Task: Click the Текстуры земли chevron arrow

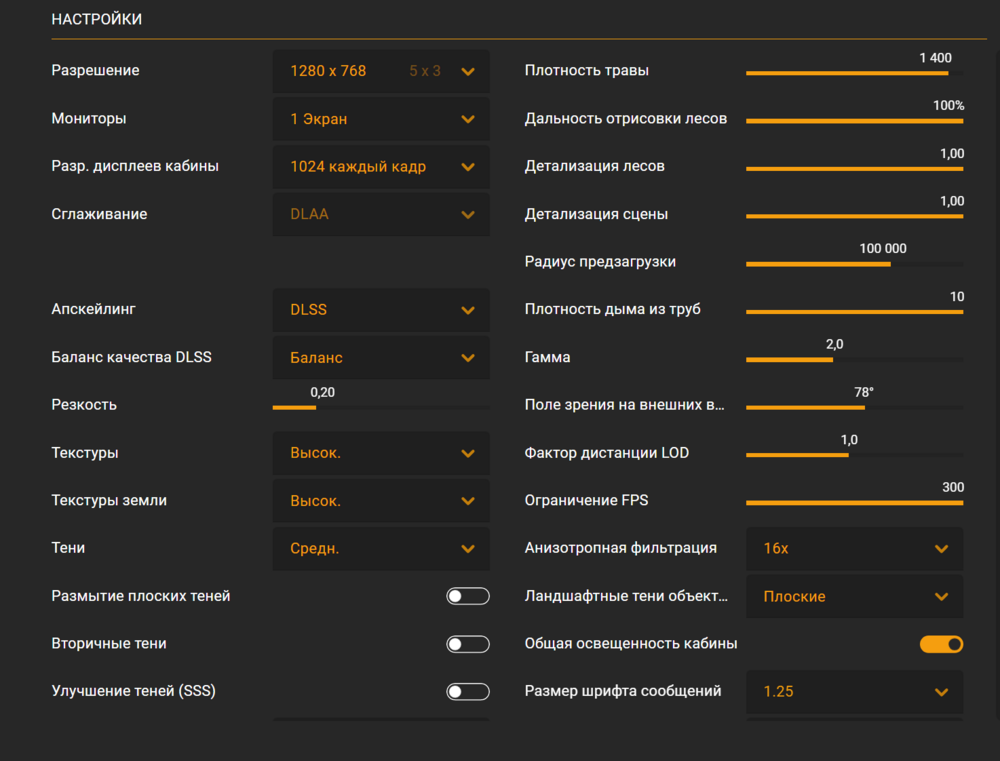Action: [468, 501]
